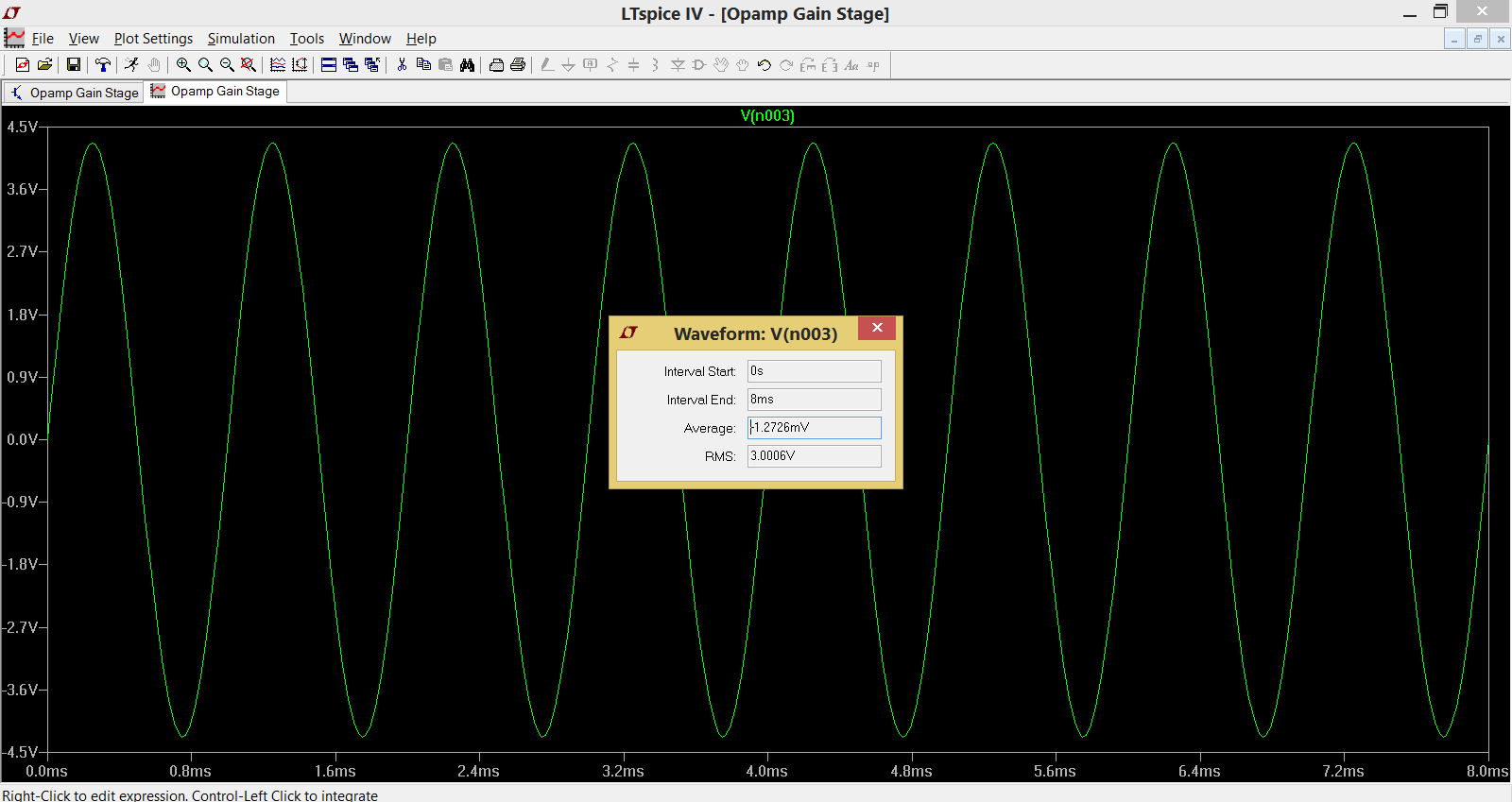
Task: Click the Average value field
Action: (x=814, y=428)
